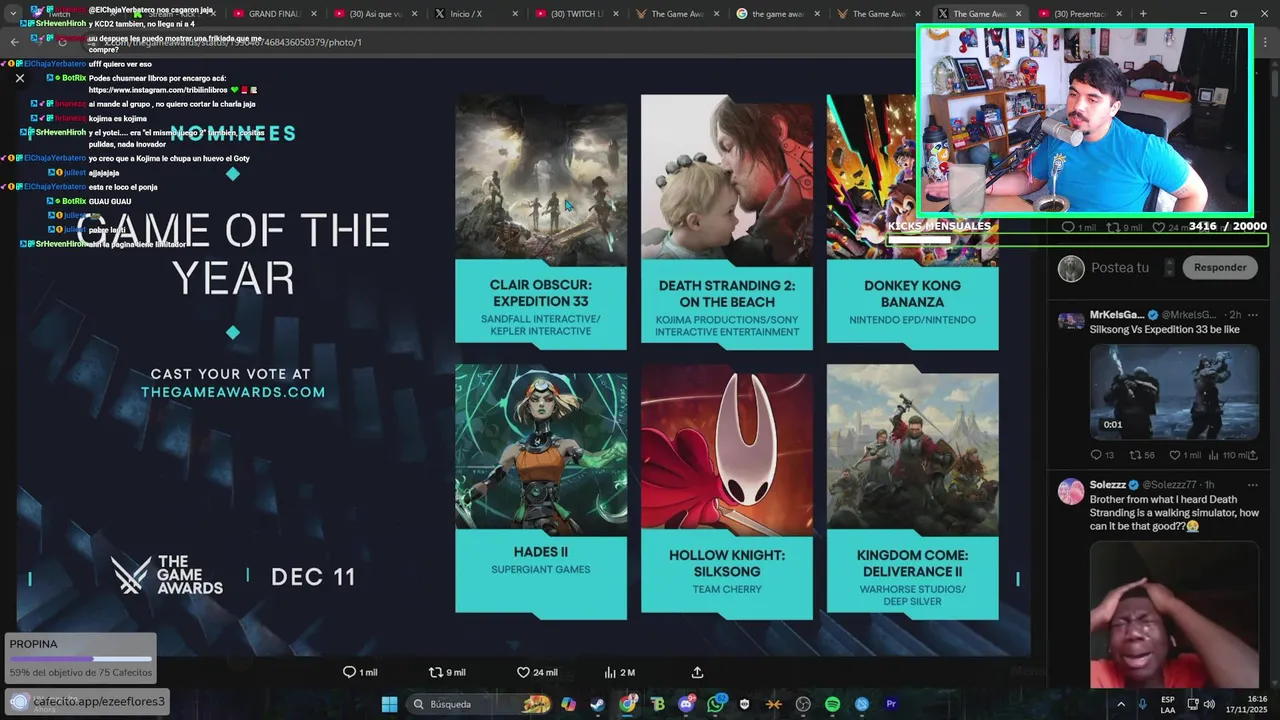Viewport: 1280px width, 720px height.
Task: Click the streamer webcam overlay
Action: coord(1085,120)
